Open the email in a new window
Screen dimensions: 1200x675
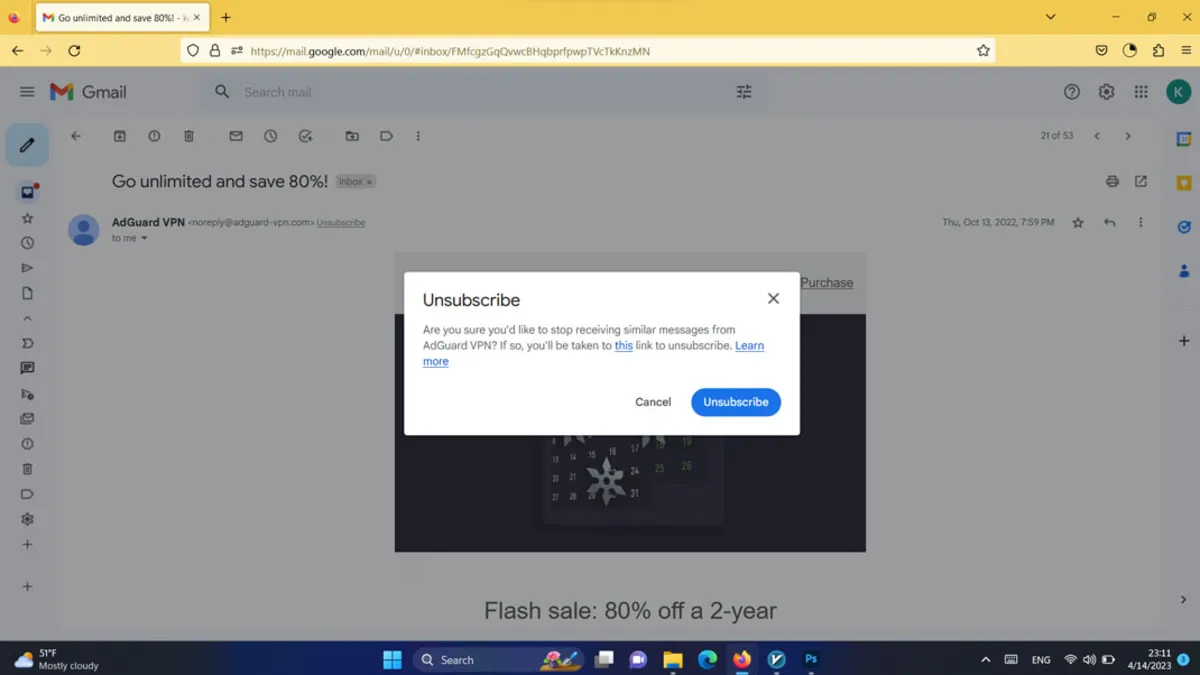[1141, 181]
